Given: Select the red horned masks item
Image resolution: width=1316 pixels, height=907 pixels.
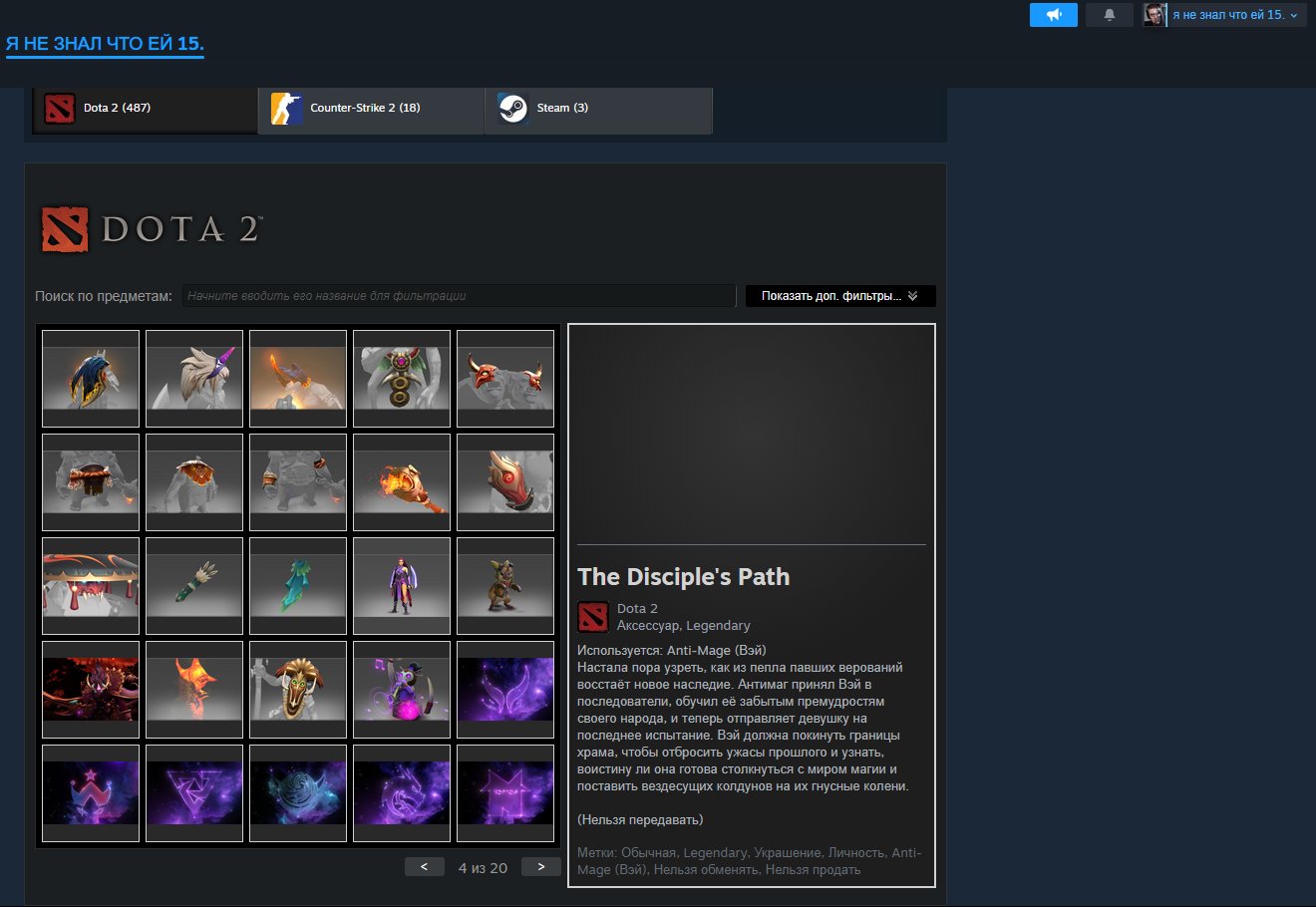Looking at the screenshot, I should (505, 379).
